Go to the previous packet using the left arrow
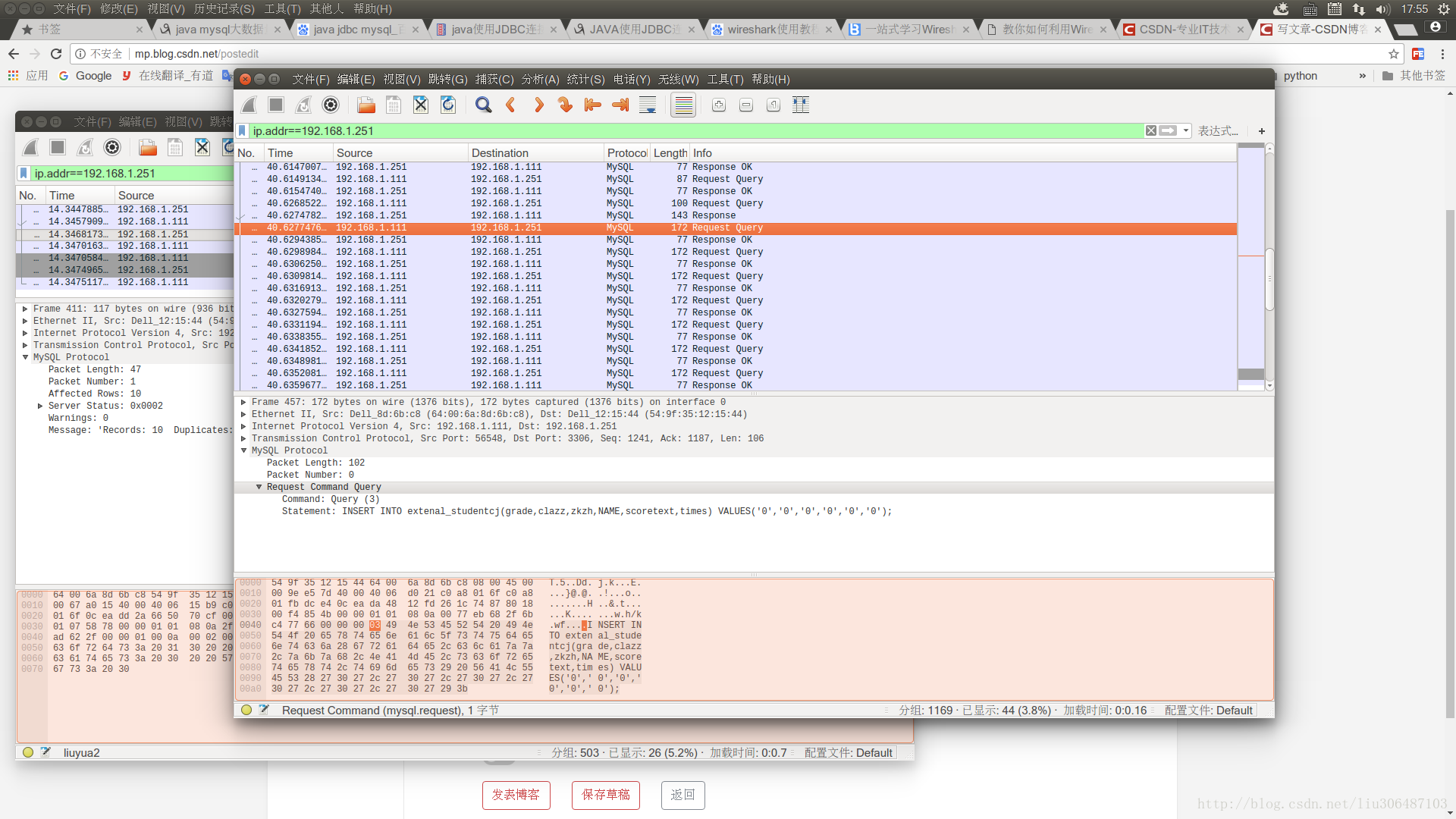Viewport: 1456px width, 819px height. pyautogui.click(x=510, y=105)
